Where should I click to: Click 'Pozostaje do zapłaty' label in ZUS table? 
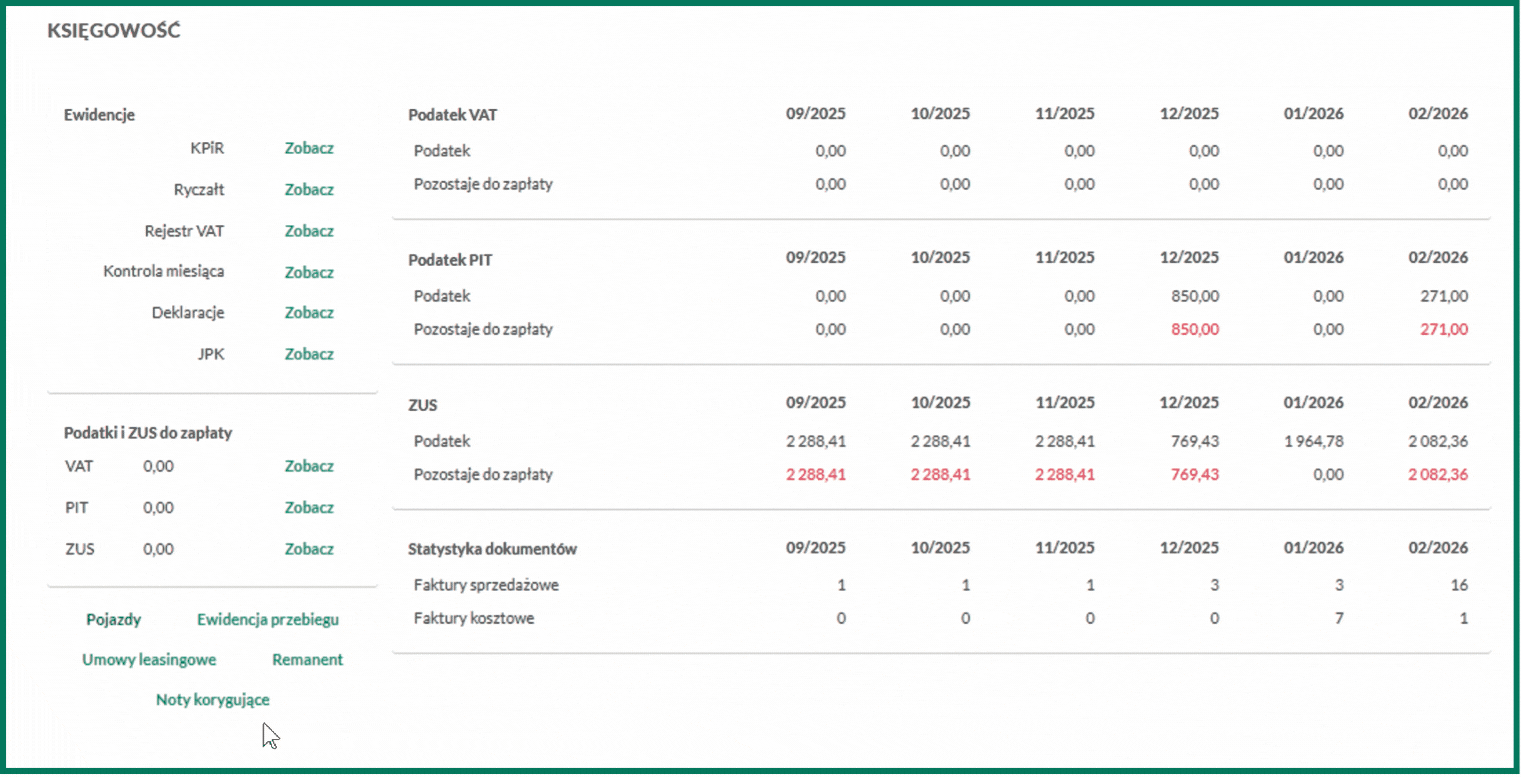point(483,475)
